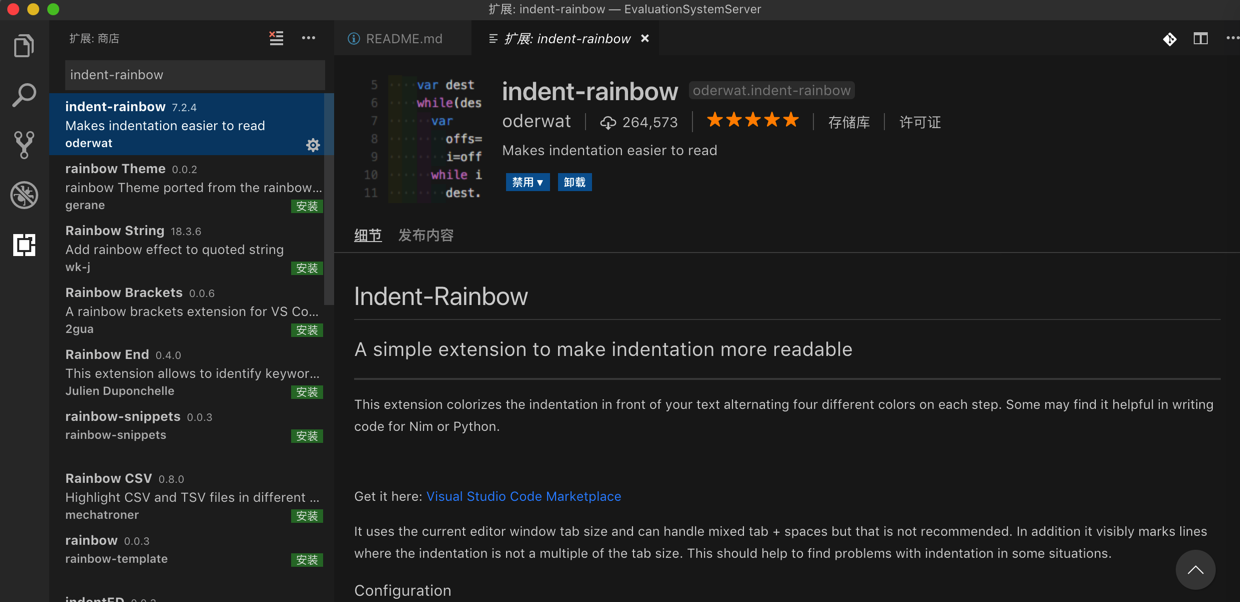The width and height of the screenshot is (1240, 602).
Task: Install Rainbow Brackets extension
Action: click(307, 330)
